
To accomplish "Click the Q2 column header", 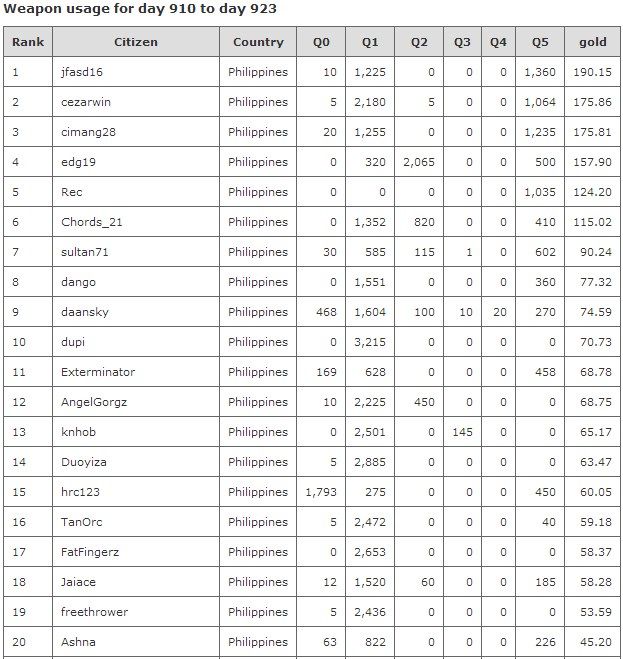I will click(x=419, y=42).
